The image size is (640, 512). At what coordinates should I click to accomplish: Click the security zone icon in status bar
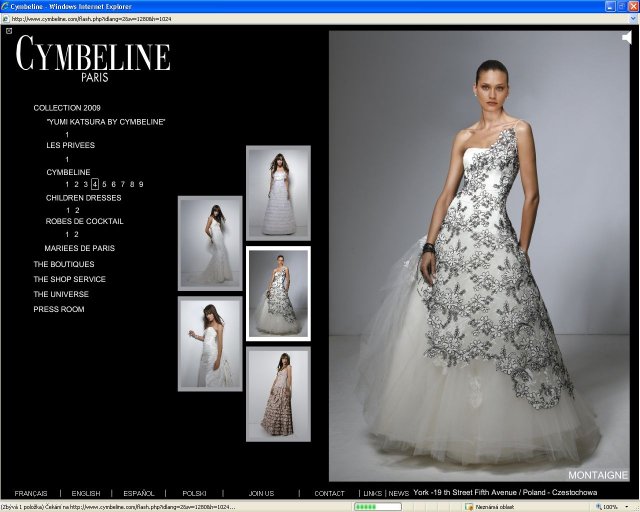(x=469, y=507)
